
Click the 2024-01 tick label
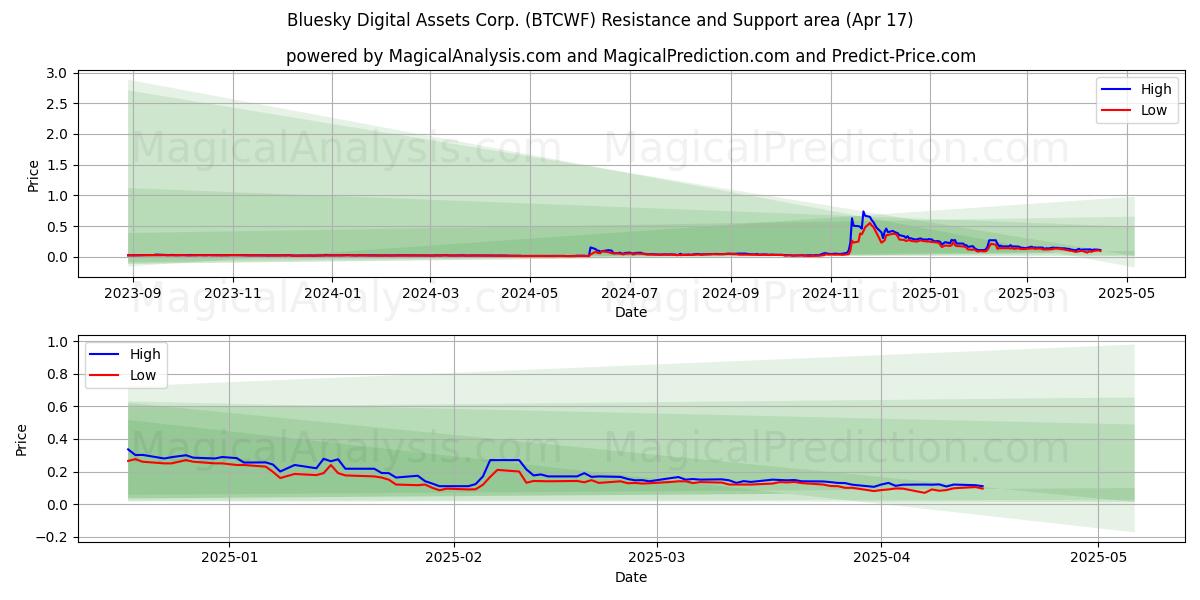332,293
